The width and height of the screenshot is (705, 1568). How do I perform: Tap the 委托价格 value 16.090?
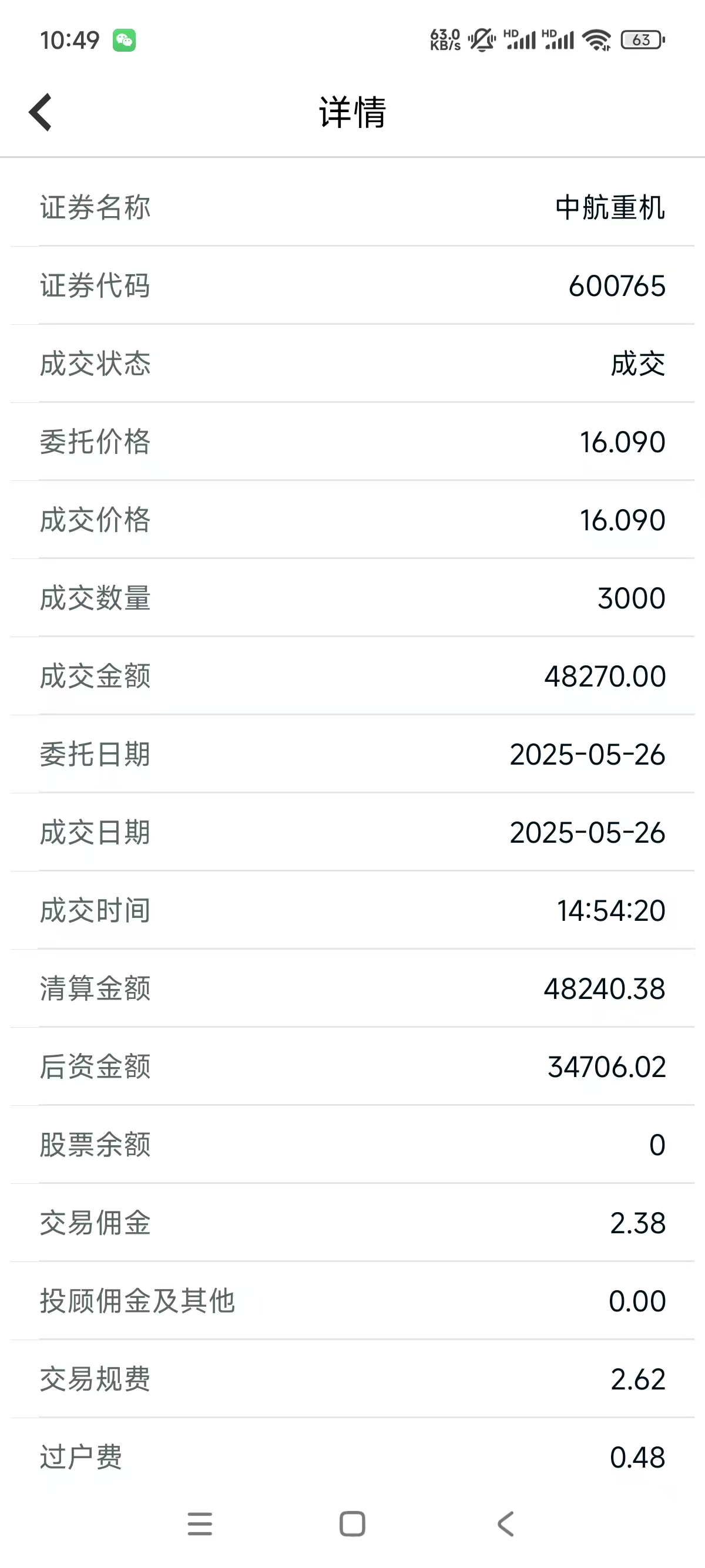point(622,442)
